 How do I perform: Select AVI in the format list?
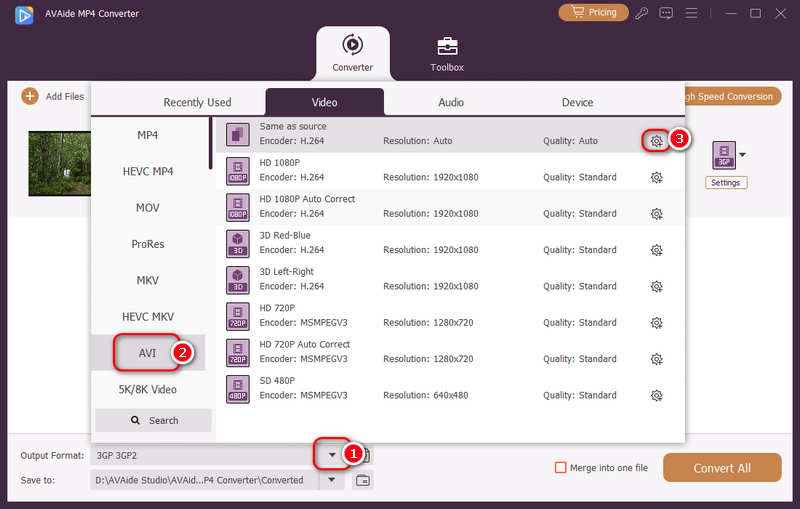148,352
